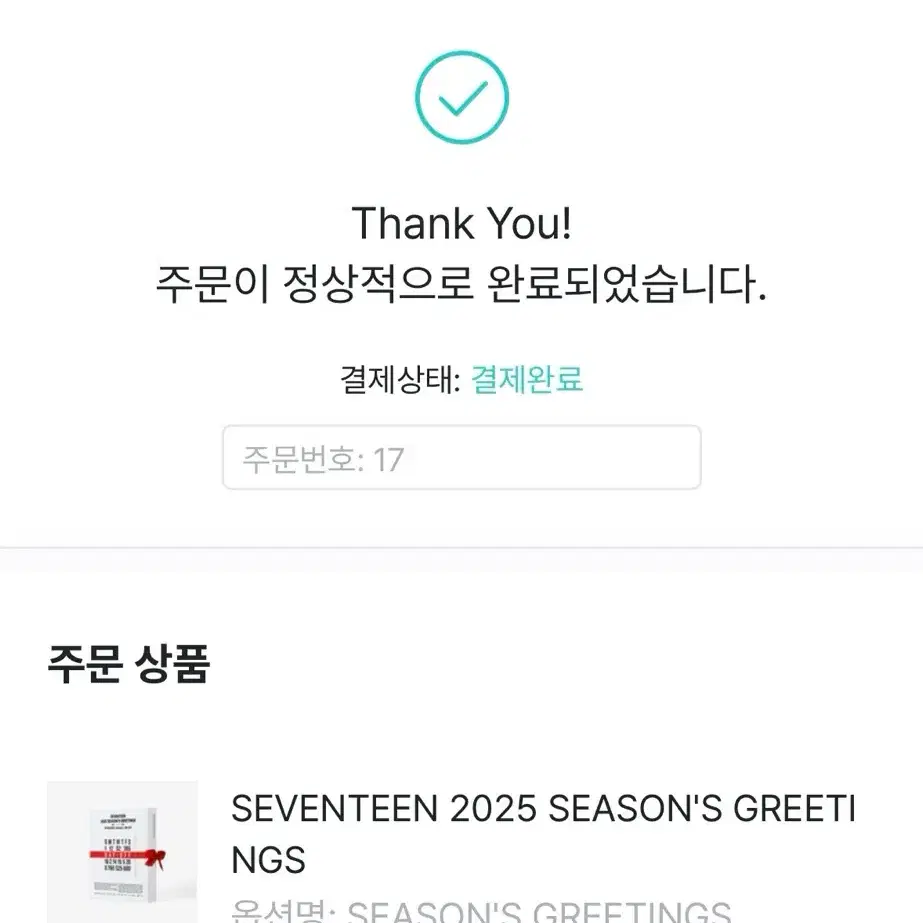Click the word "정상적으로" in the message

point(379,284)
